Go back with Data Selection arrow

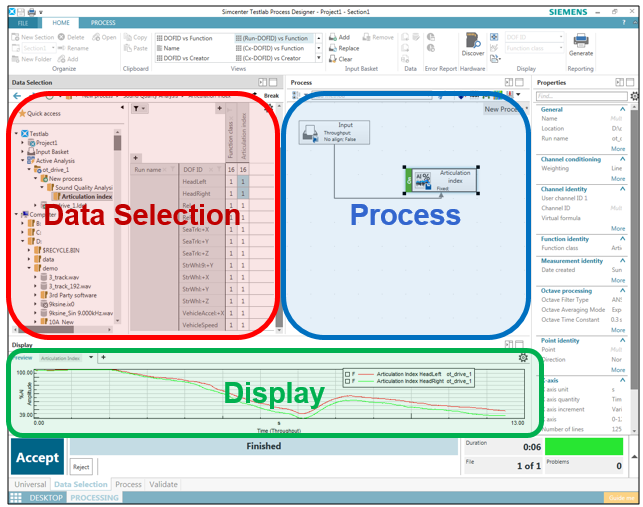tap(17, 96)
